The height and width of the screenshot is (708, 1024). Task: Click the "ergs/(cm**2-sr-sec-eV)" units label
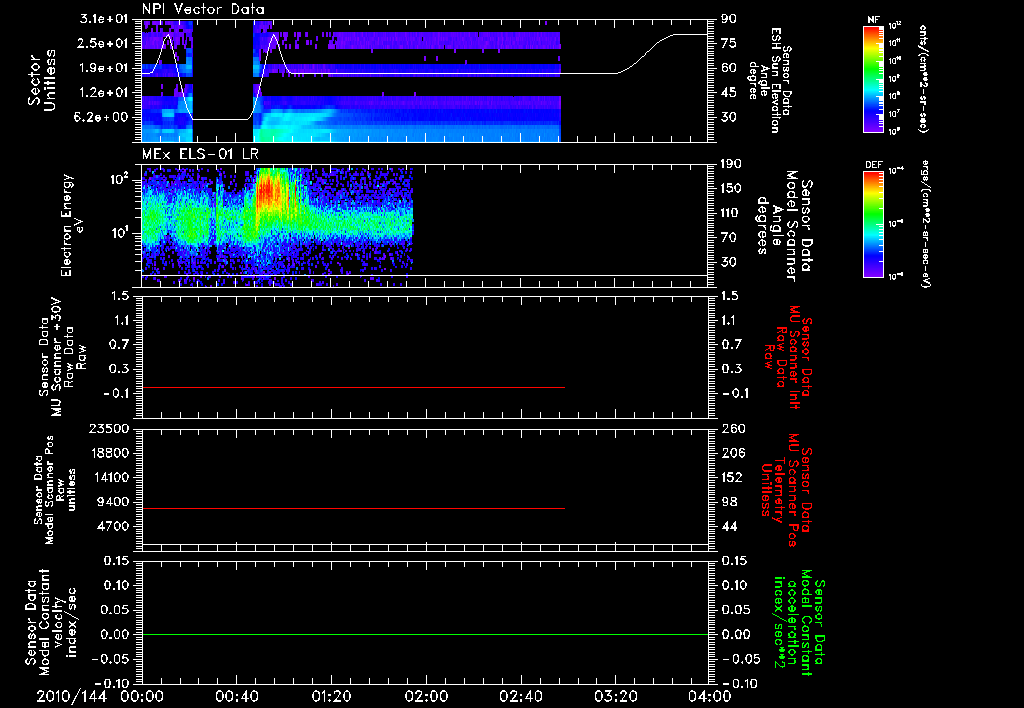click(925, 223)
